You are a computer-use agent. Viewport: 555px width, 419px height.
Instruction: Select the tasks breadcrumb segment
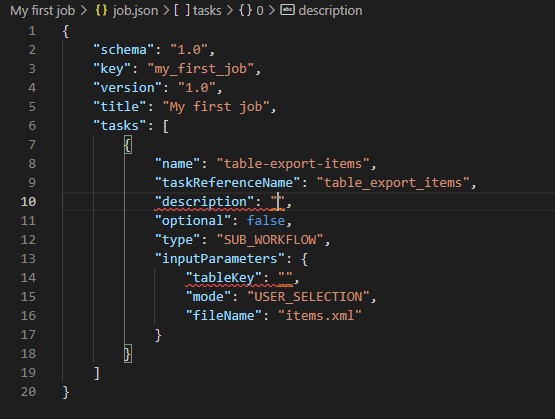pos(207,11)
